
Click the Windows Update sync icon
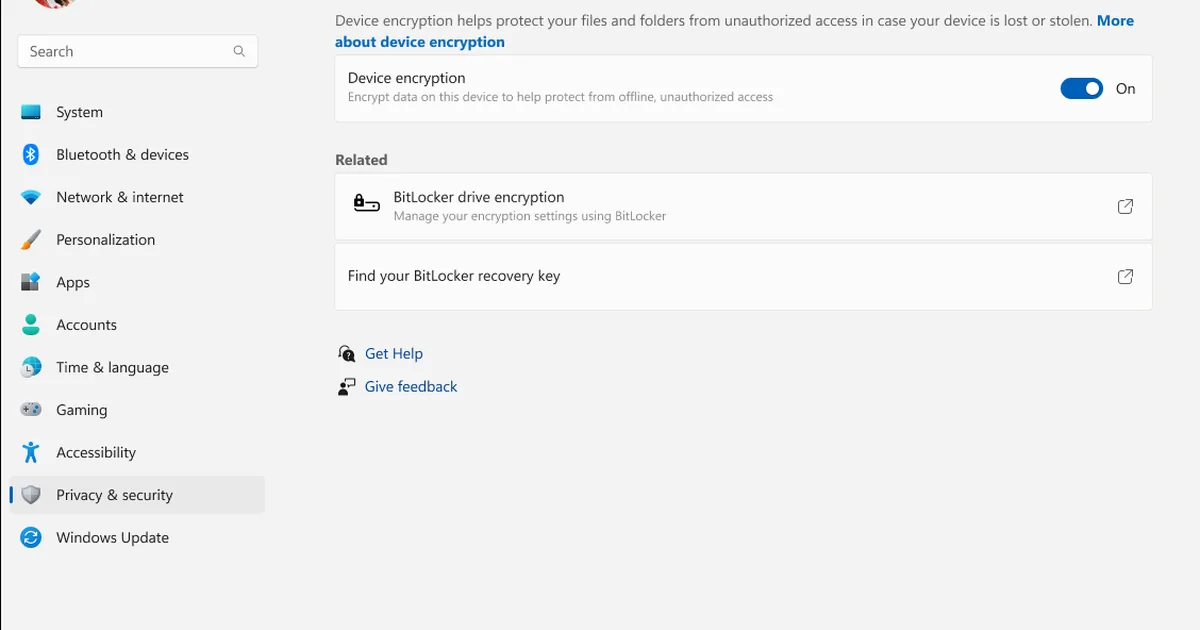[31, 537]
